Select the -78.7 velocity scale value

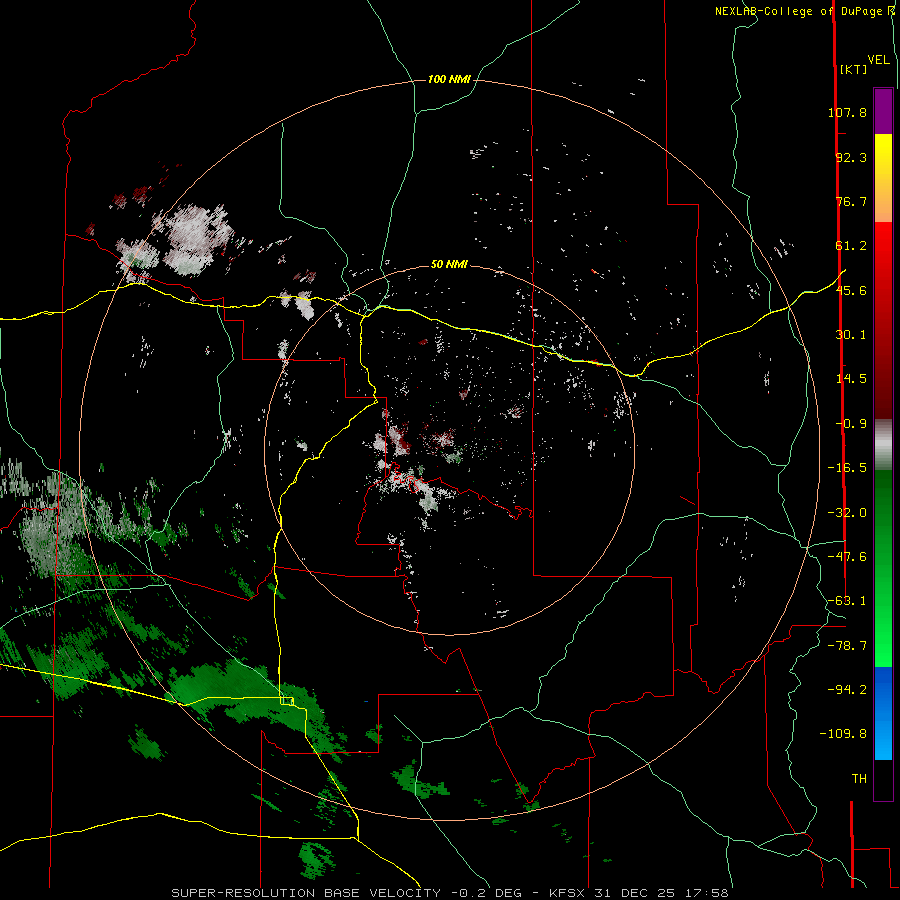[847, 646]
